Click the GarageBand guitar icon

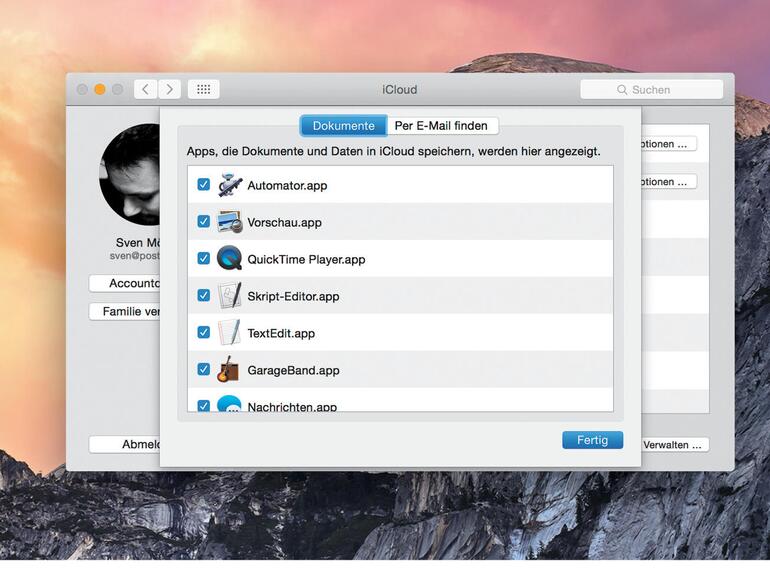click(228, 369)
